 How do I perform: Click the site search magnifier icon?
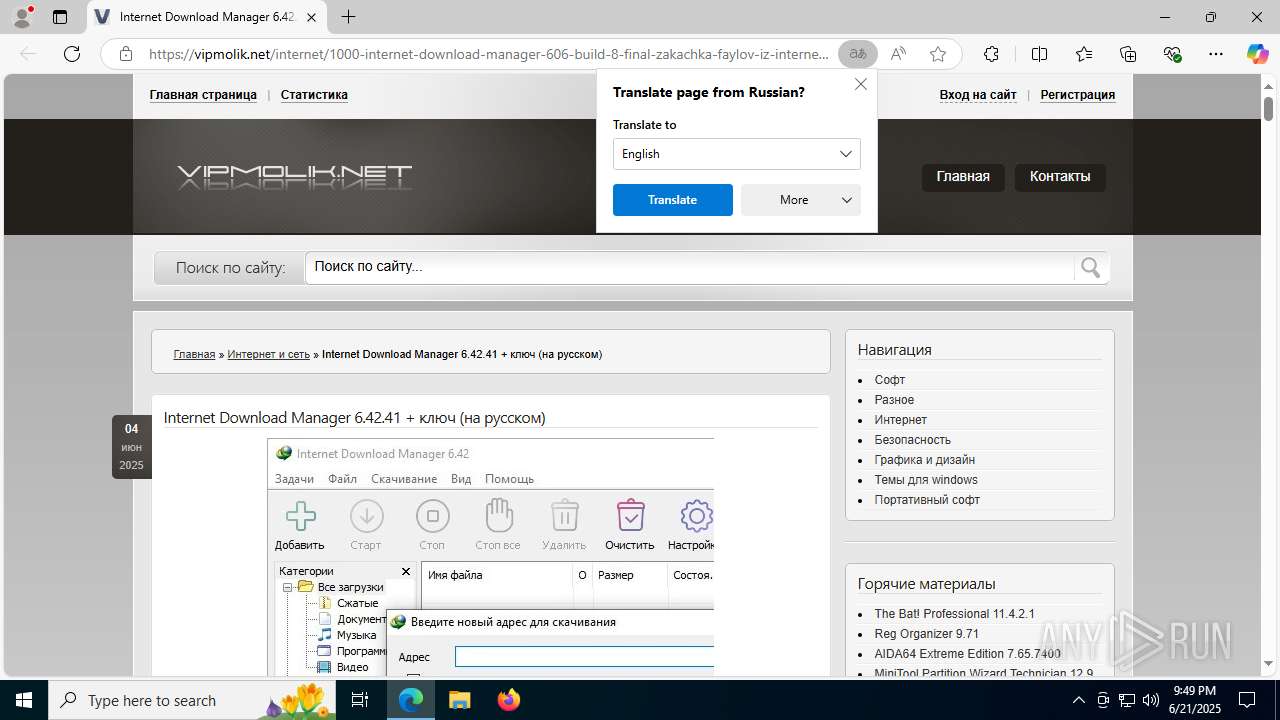pos(1090,267)
